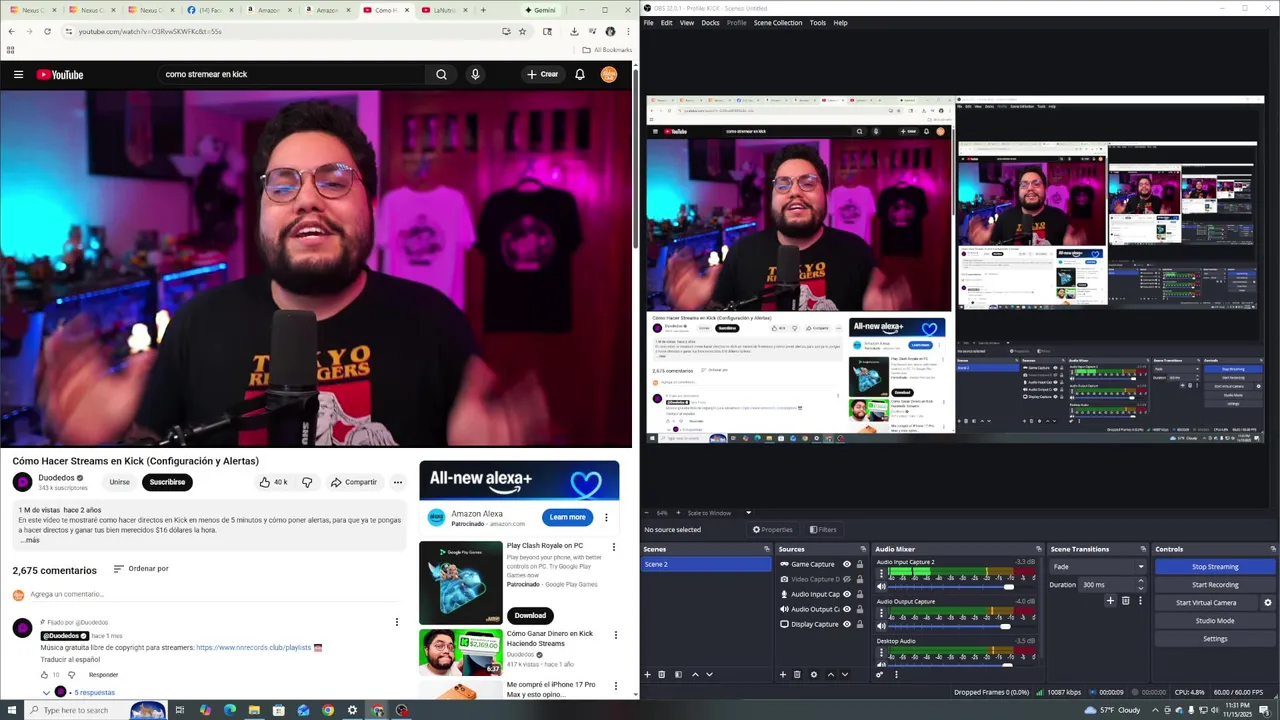Open YouTube notifications bell
Screen dimensions: 1280x720
(580, 74)
